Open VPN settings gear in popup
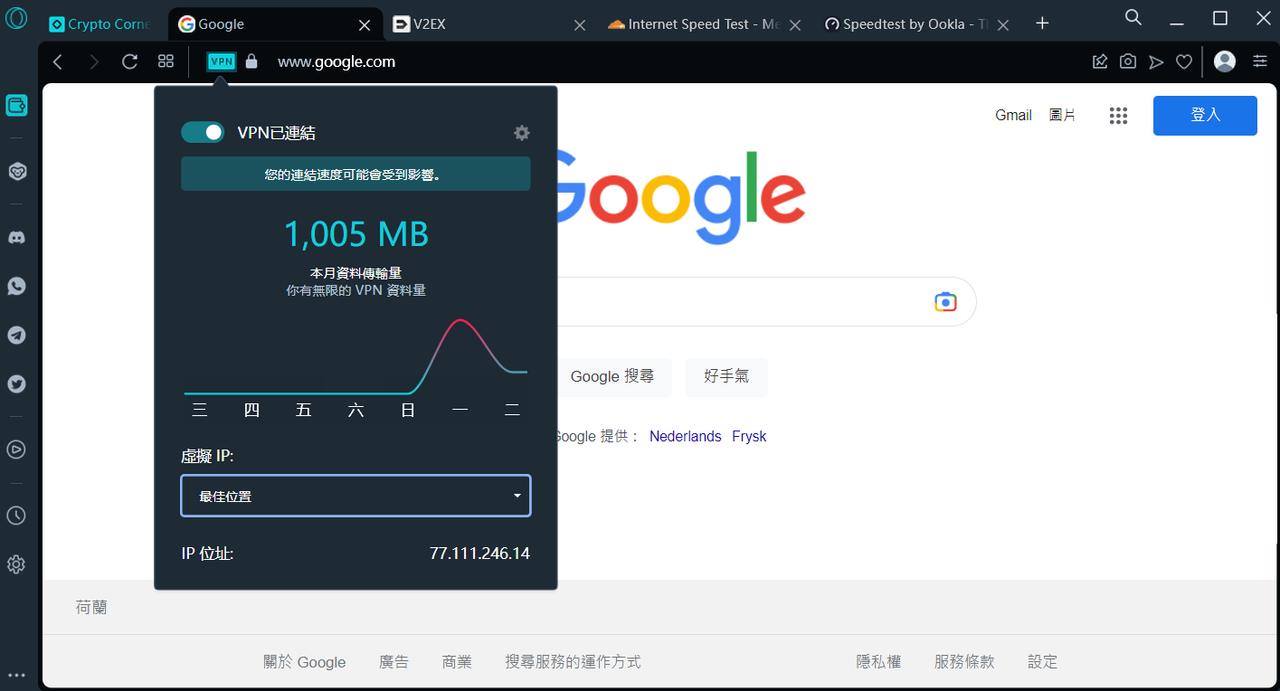The image size is (1280, 691). point(522,133)
